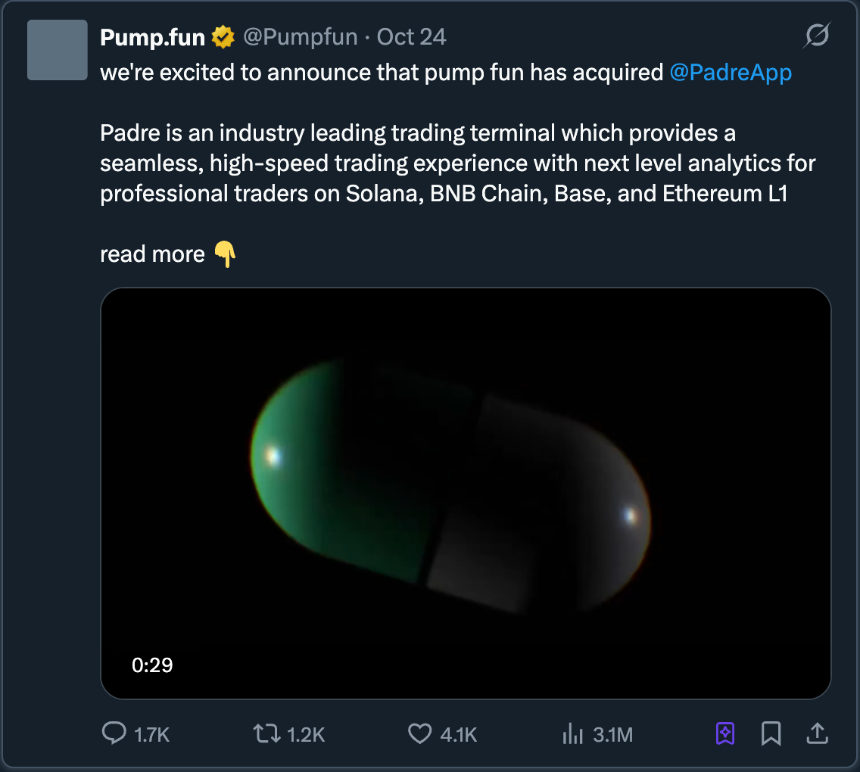The height and width of the screenshot is (772, 860).
Task: Open the post via Oct 24 timestamp
Action: (410, 36)
